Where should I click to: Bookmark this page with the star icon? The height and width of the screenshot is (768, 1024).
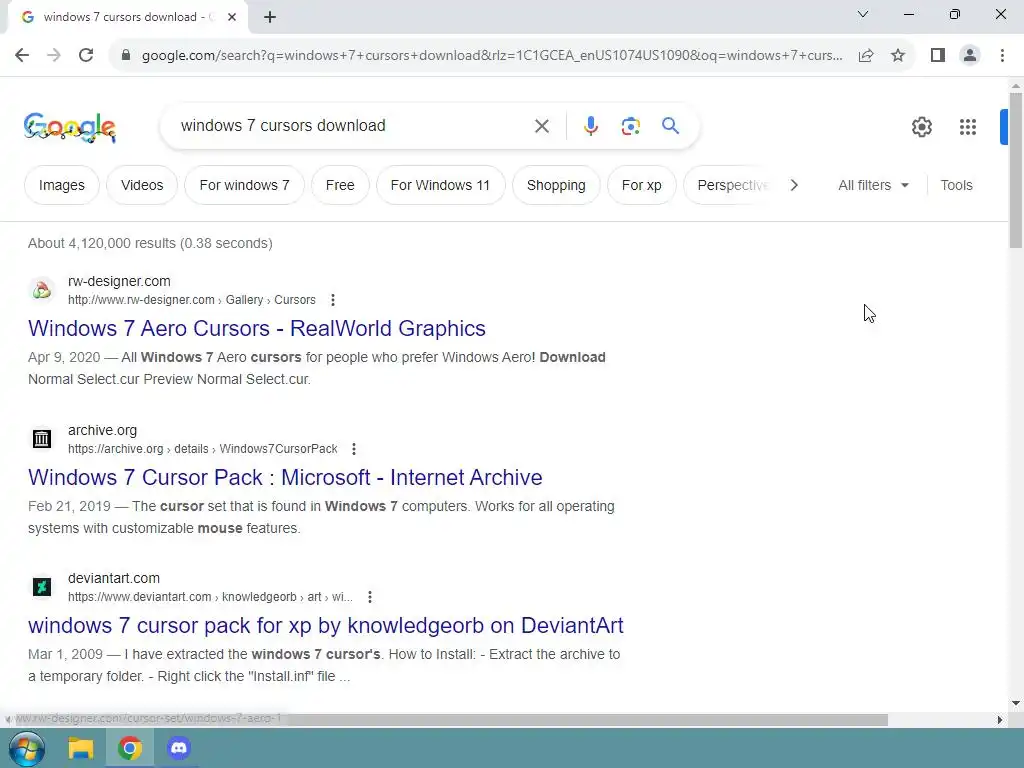pyautogui.click(x=898, y=55)
